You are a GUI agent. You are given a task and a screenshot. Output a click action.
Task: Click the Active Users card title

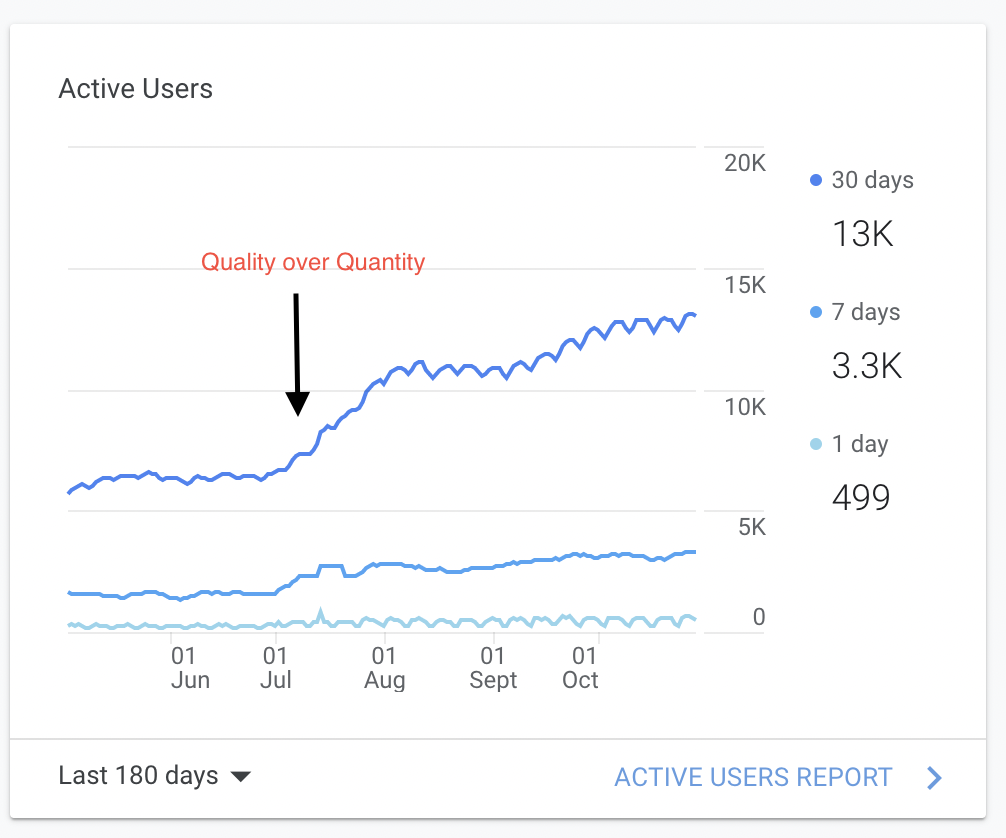pyautogui.click(x=136, y=89)
